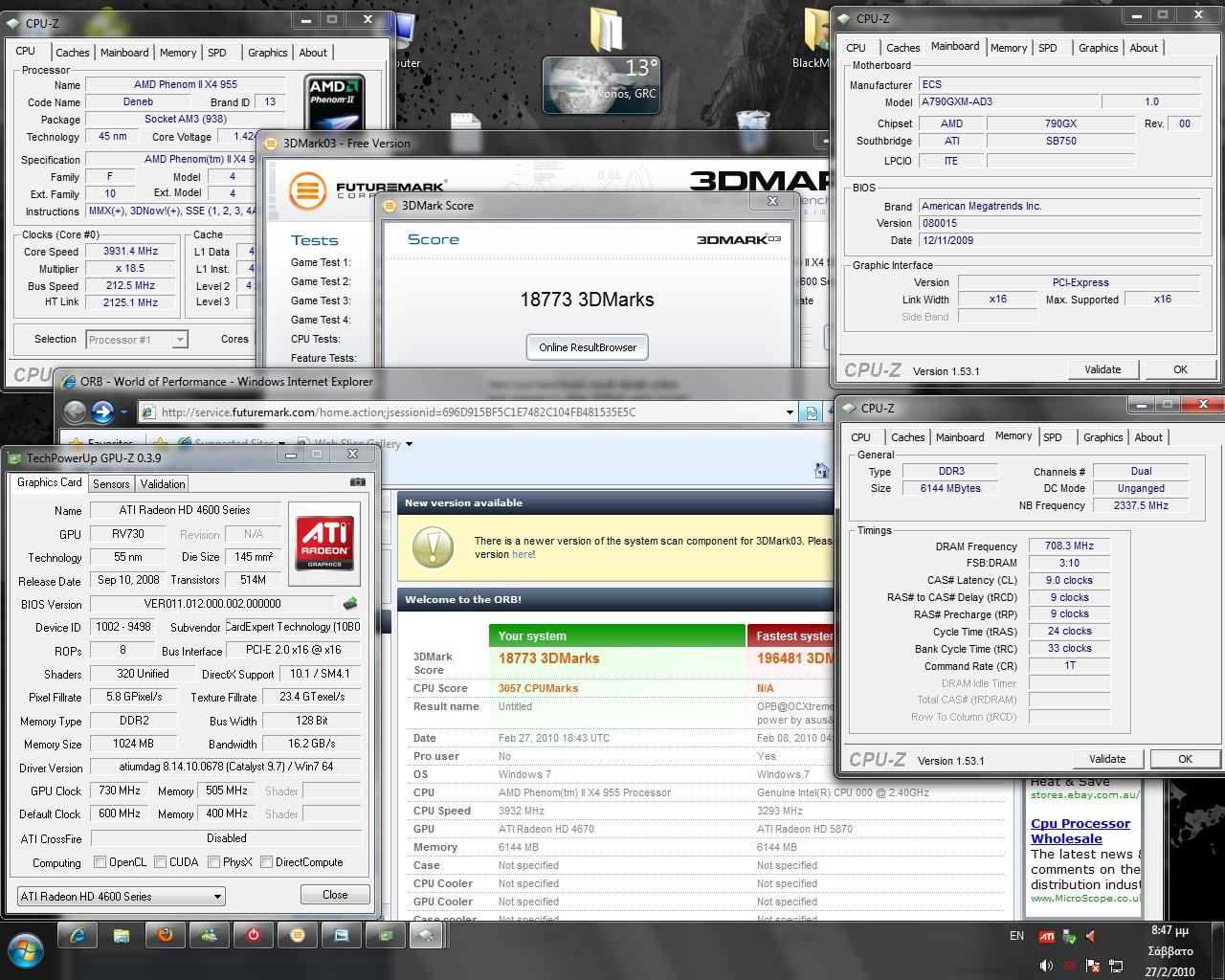1225x980 pixels.
Task: Click the compatibility view icon in IE address bar
Action: (811, 412)
